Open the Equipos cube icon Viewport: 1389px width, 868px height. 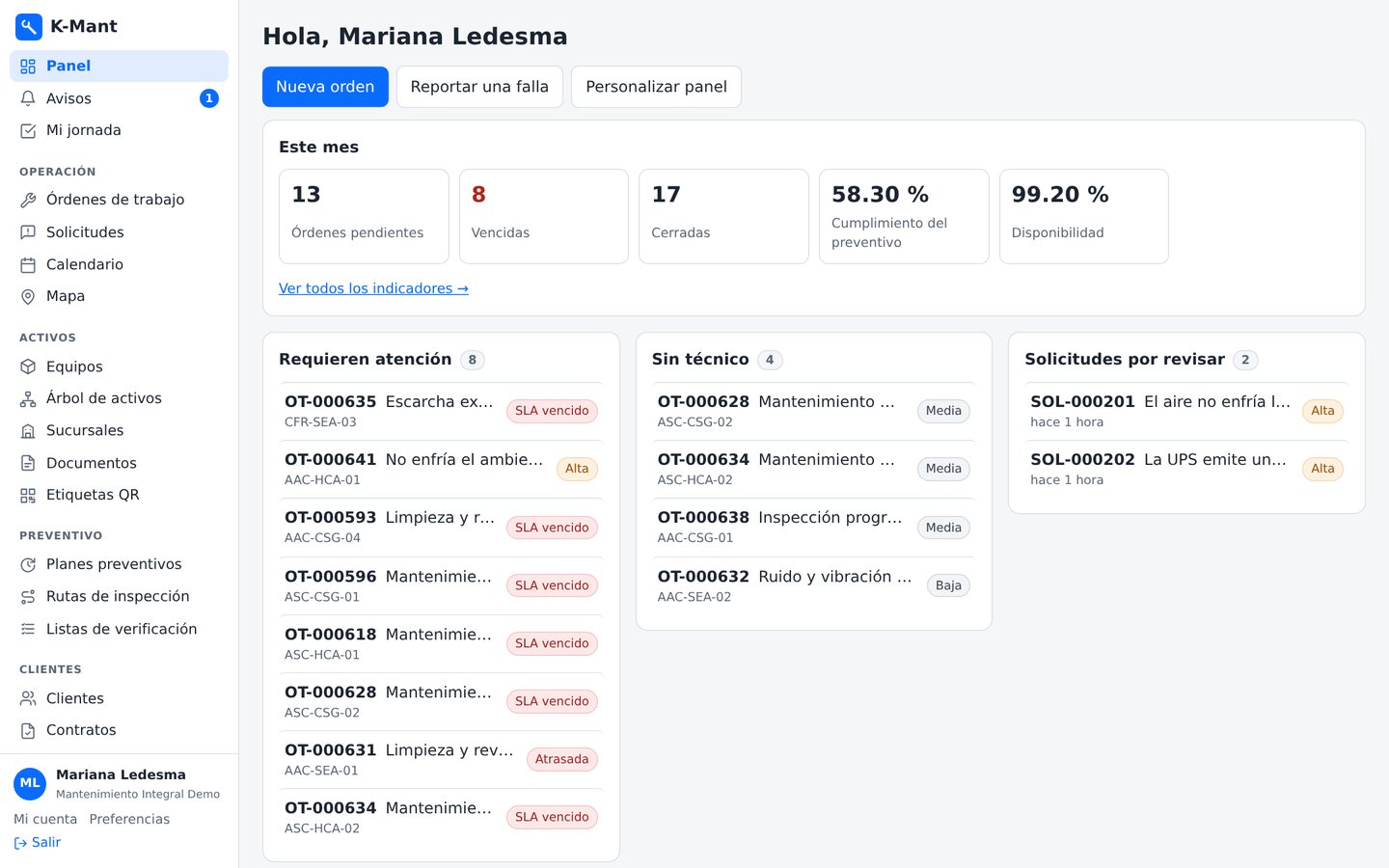click(x=28, y=366)
